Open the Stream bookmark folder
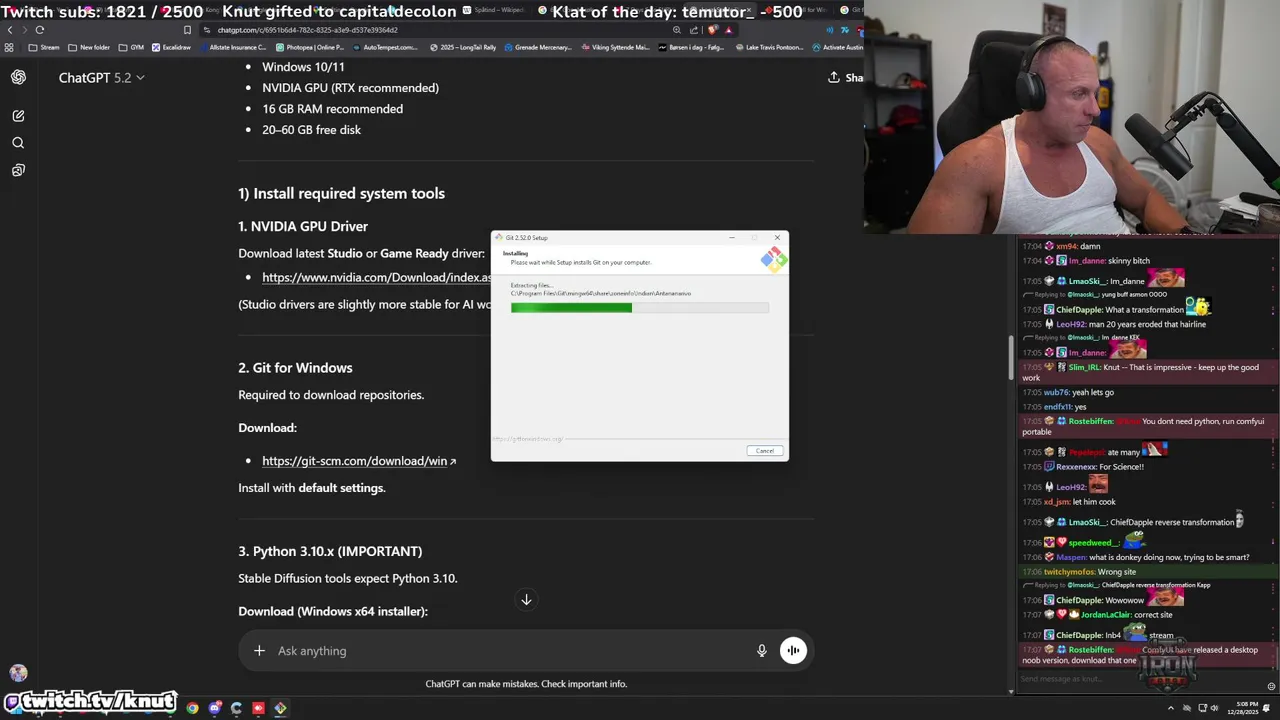 [x=44, y=47]
